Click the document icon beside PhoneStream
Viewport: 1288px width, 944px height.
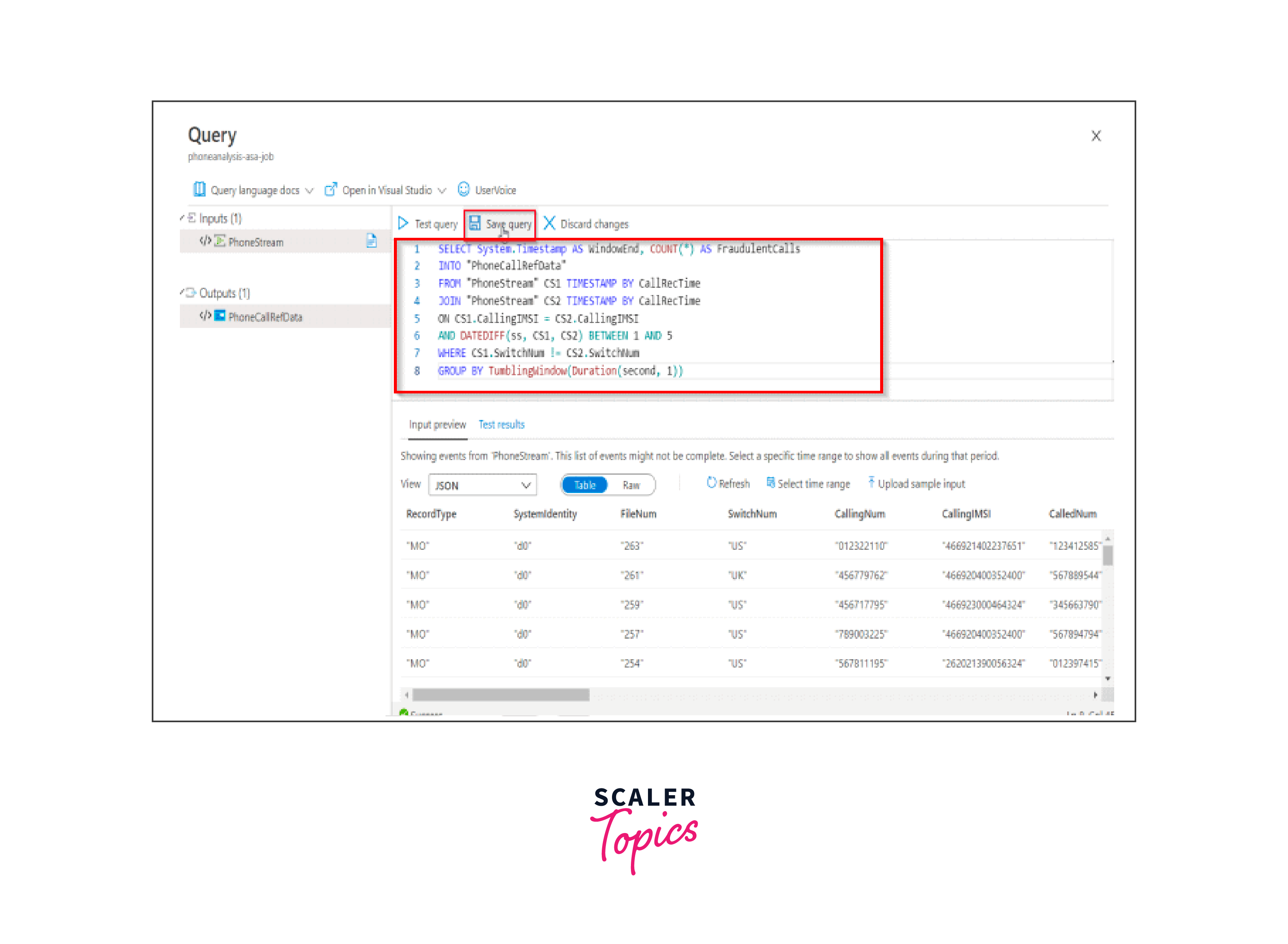(x=372, y=241)
